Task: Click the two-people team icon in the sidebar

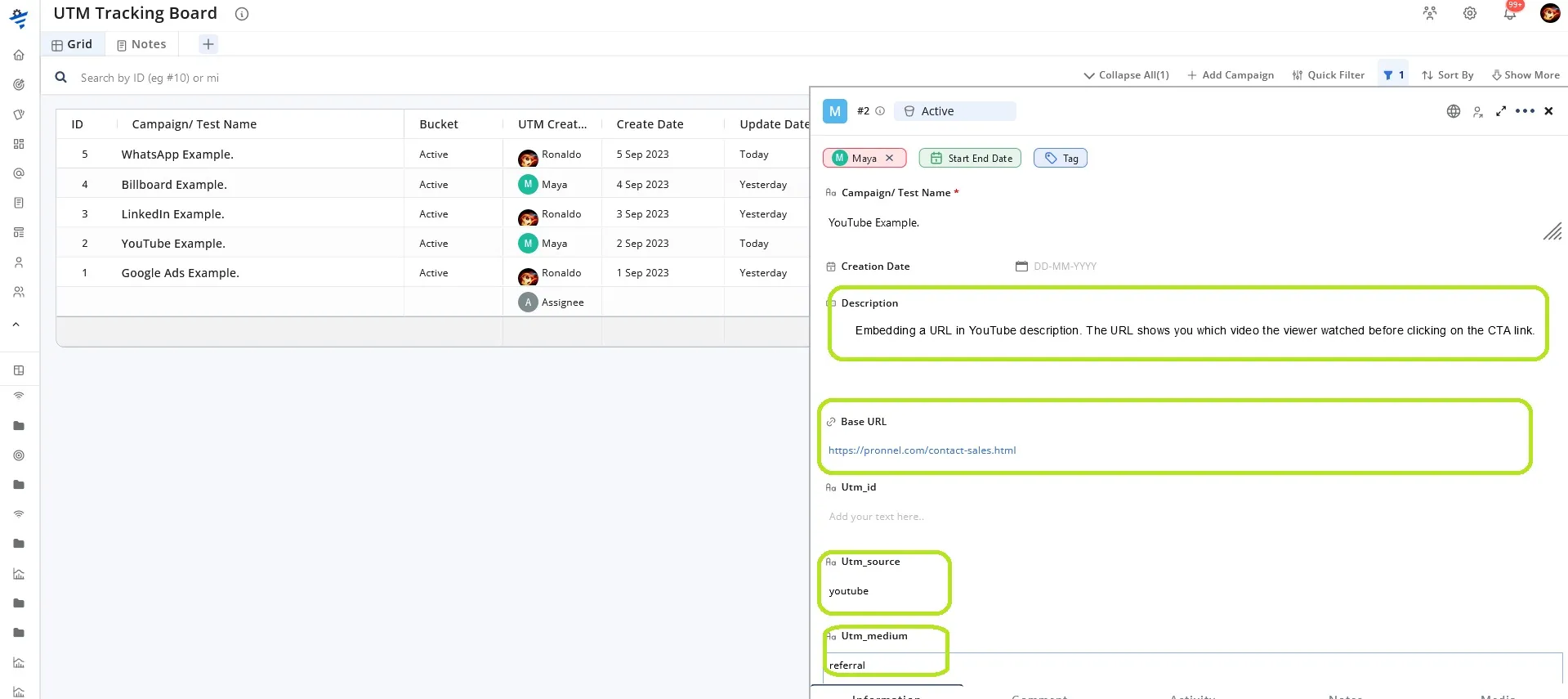Action: [x=19, y=292]
